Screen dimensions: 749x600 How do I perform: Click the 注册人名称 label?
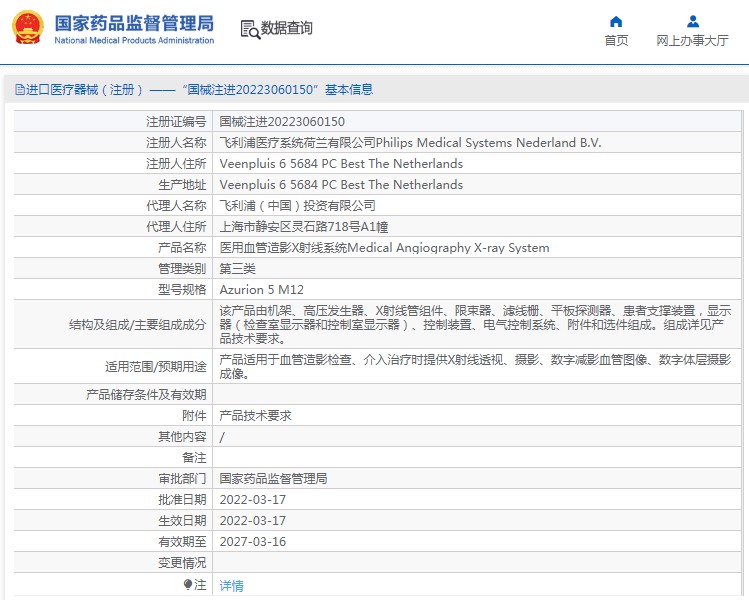coord(176,143)
